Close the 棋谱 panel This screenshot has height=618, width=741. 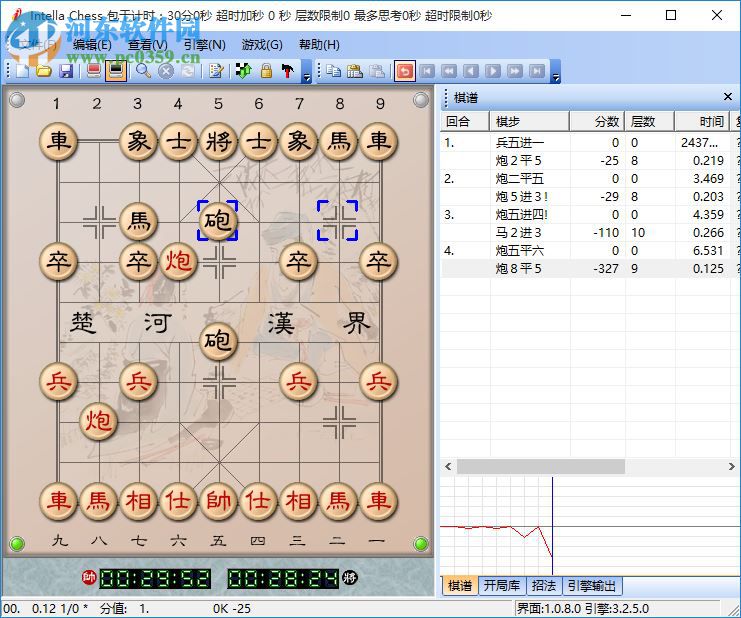point(728,97)
